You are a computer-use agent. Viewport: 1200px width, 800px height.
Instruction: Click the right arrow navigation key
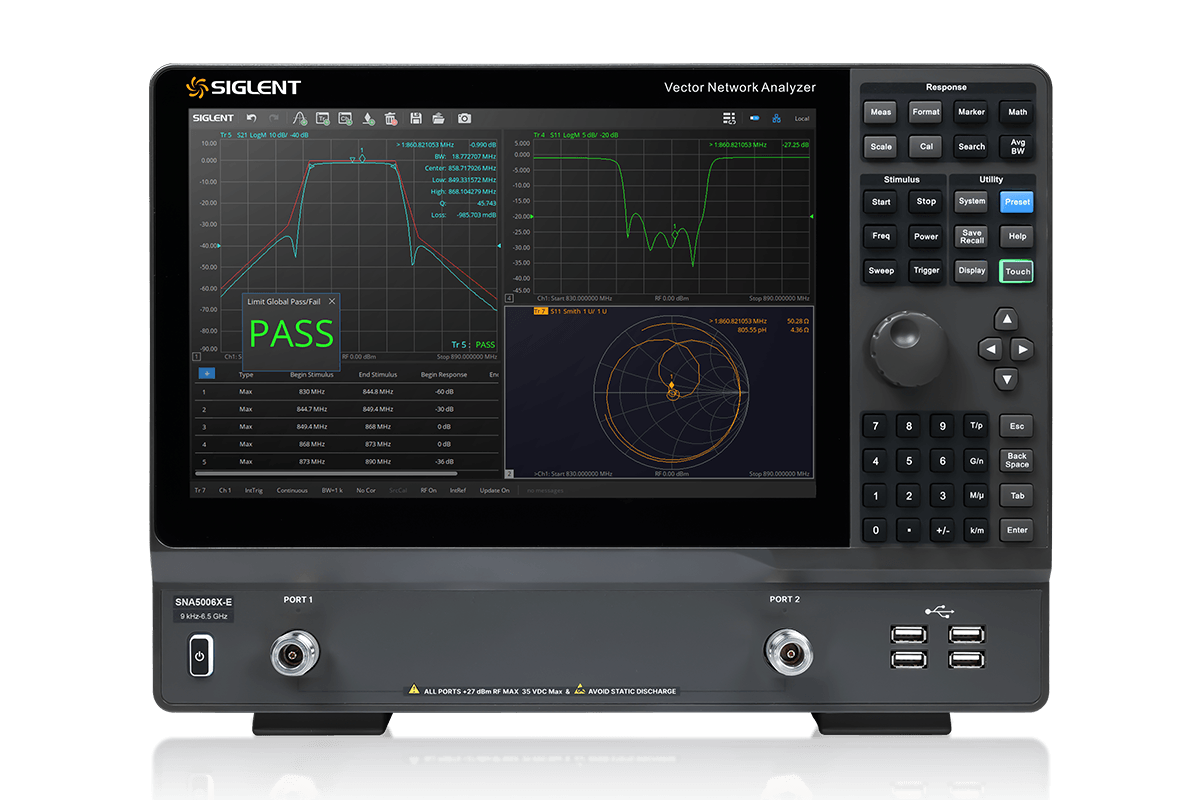(x=1021, y=349)
